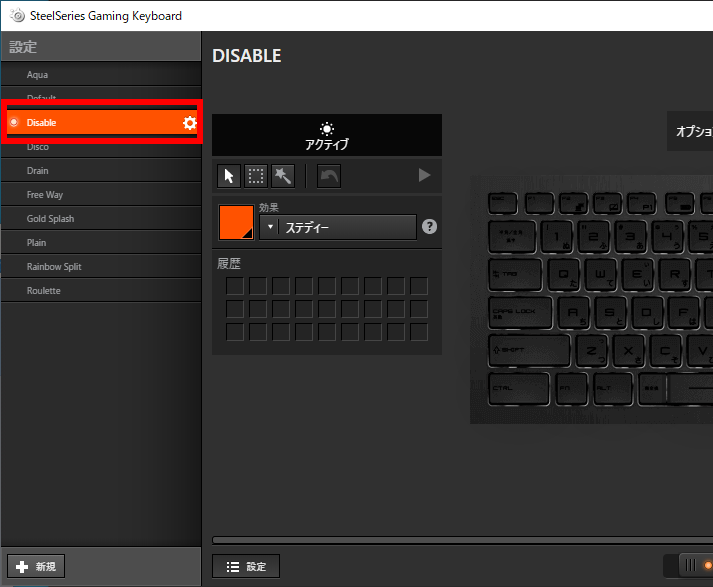Select the TAB key on keyboard image
Viewport: 713px width, 587px height.
[x=515, y=275]
